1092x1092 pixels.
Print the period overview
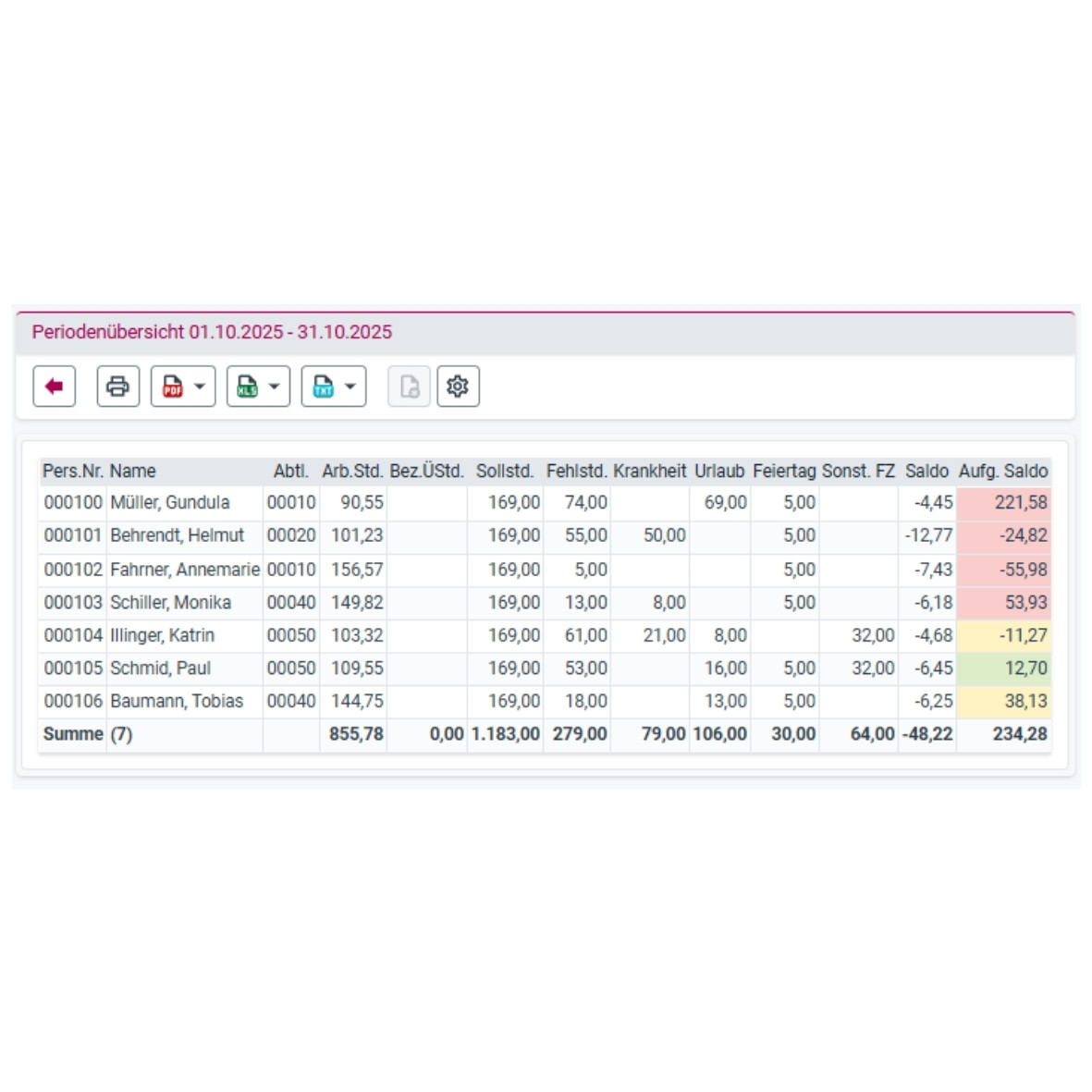(117, 386)
